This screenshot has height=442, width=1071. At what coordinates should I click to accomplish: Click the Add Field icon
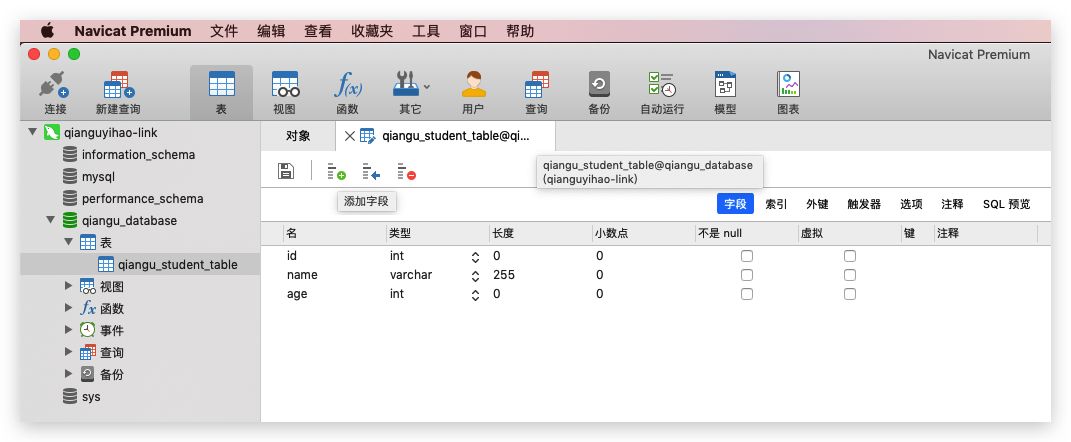click(336, 171)
